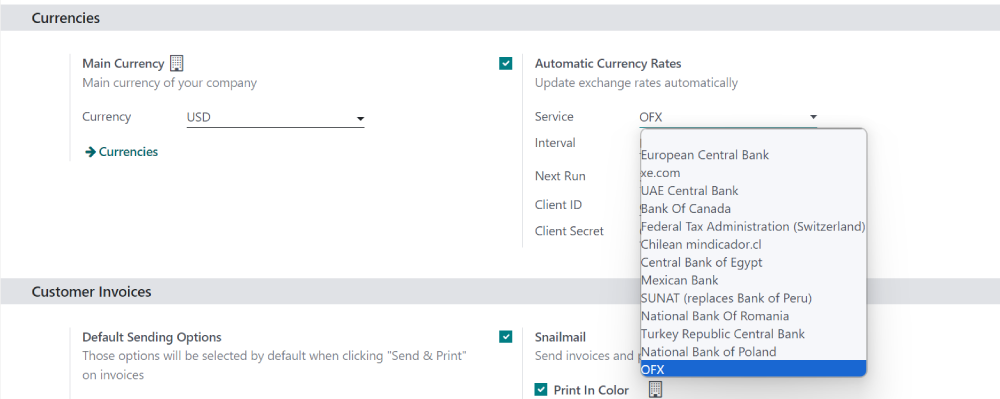Collapse the Service dropdown showing OFX
The image size is (1000, 399).
728,117
